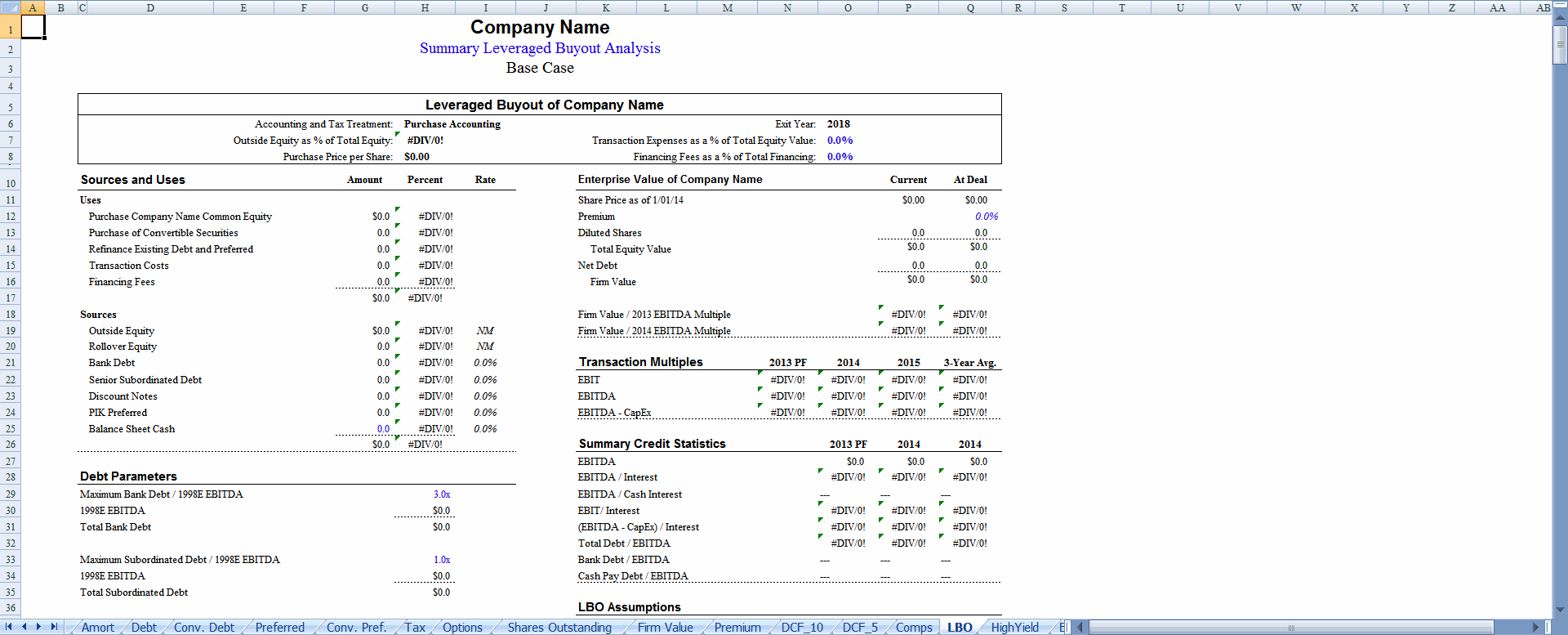Viewport: 1568px width, 635px height.
Task: Click Bank Debt / EBITDA label
Action: pyautogui.click(x=624, y=560)
